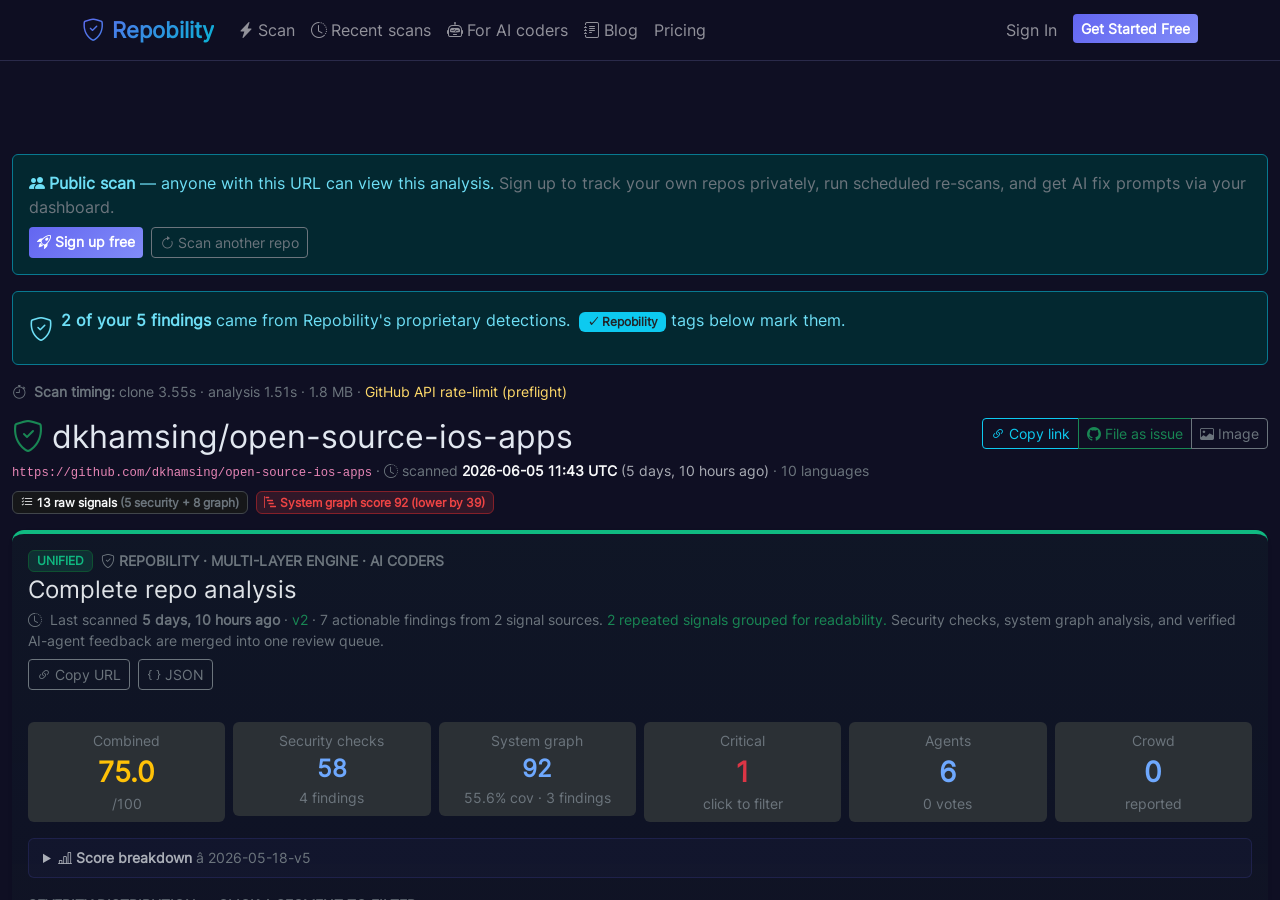The width and height of the screenshot is (1280, 900).
Task: Click the JSON button
Action: [x=175, y=674]
